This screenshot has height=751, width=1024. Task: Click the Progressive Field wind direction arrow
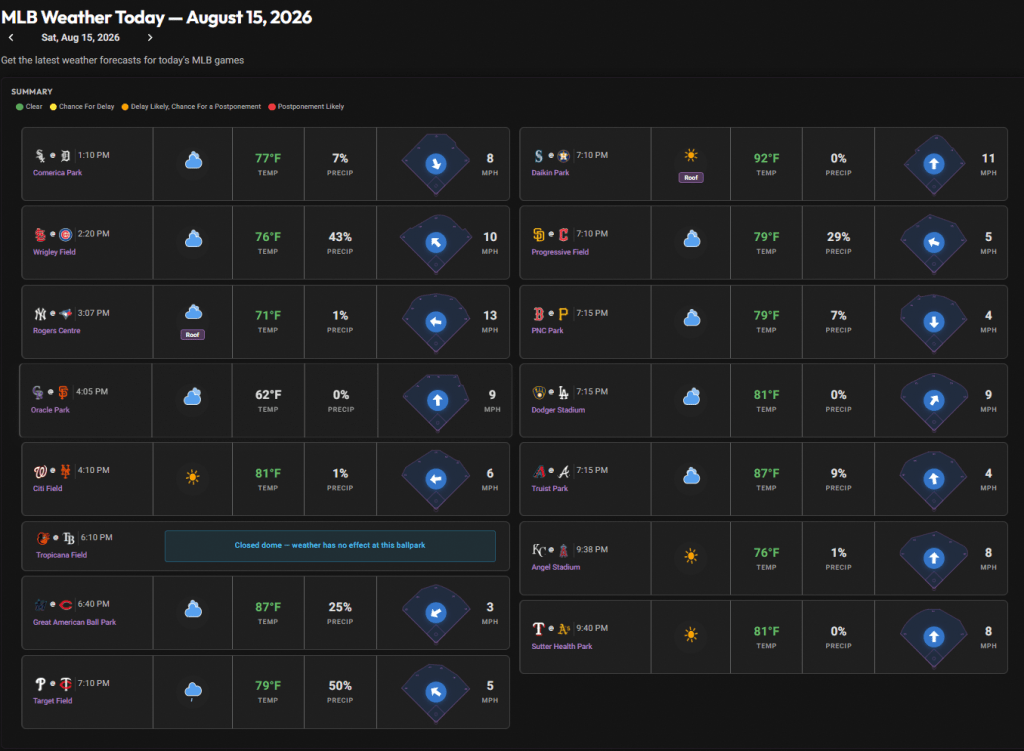click(x=934, y=243)
